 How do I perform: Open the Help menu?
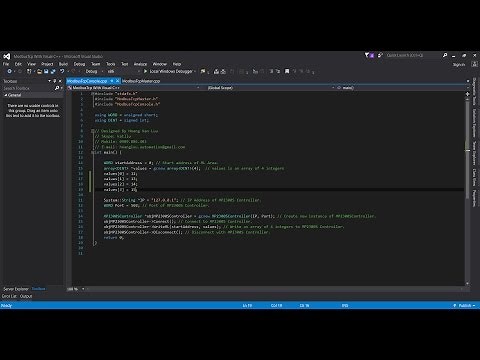(177, 64)
